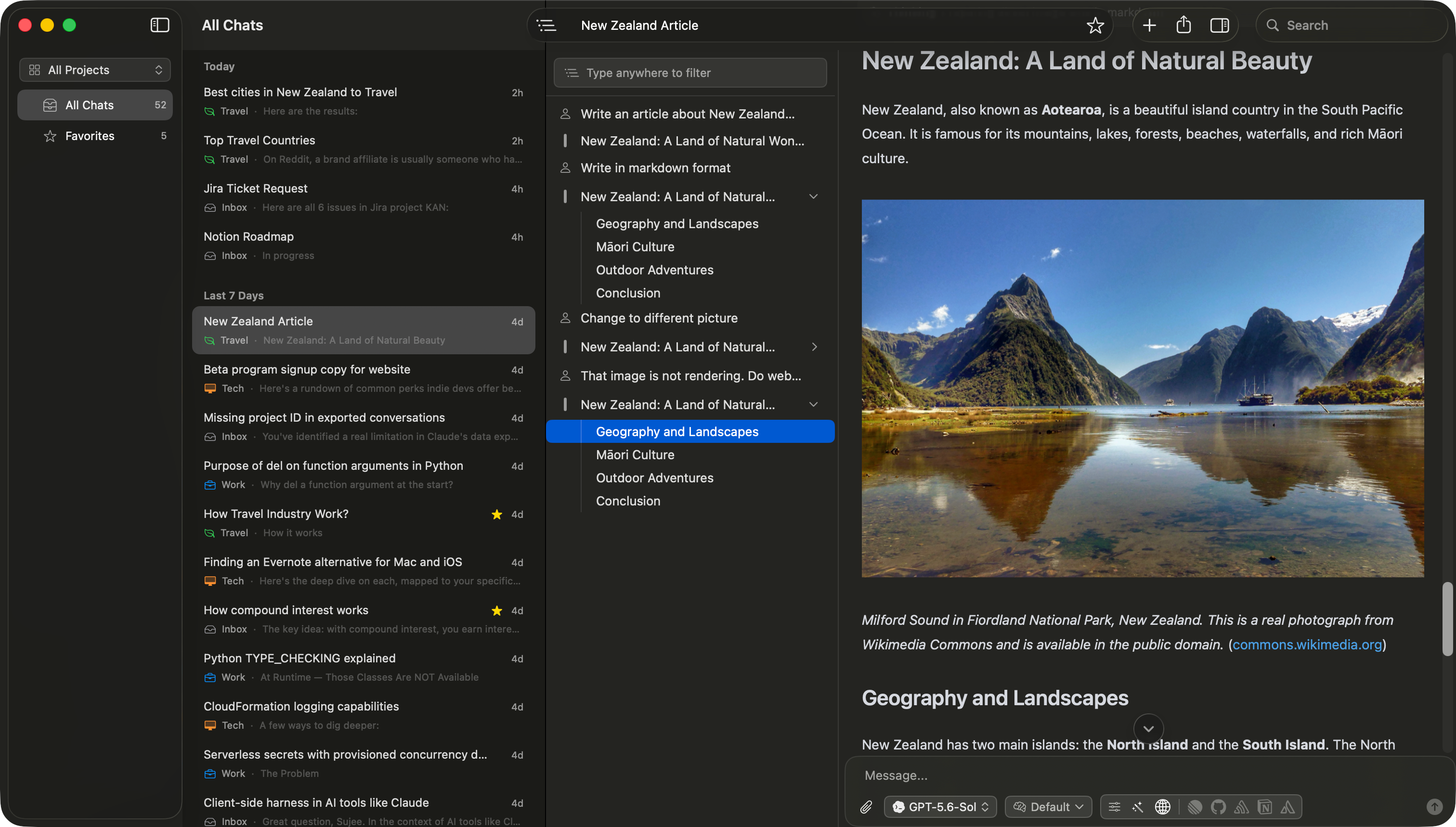Open chat parameters sliders icon

pos(1114,807)
